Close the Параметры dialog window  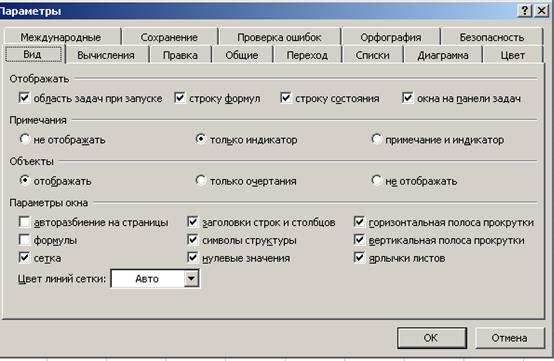[x=541, y=11]
